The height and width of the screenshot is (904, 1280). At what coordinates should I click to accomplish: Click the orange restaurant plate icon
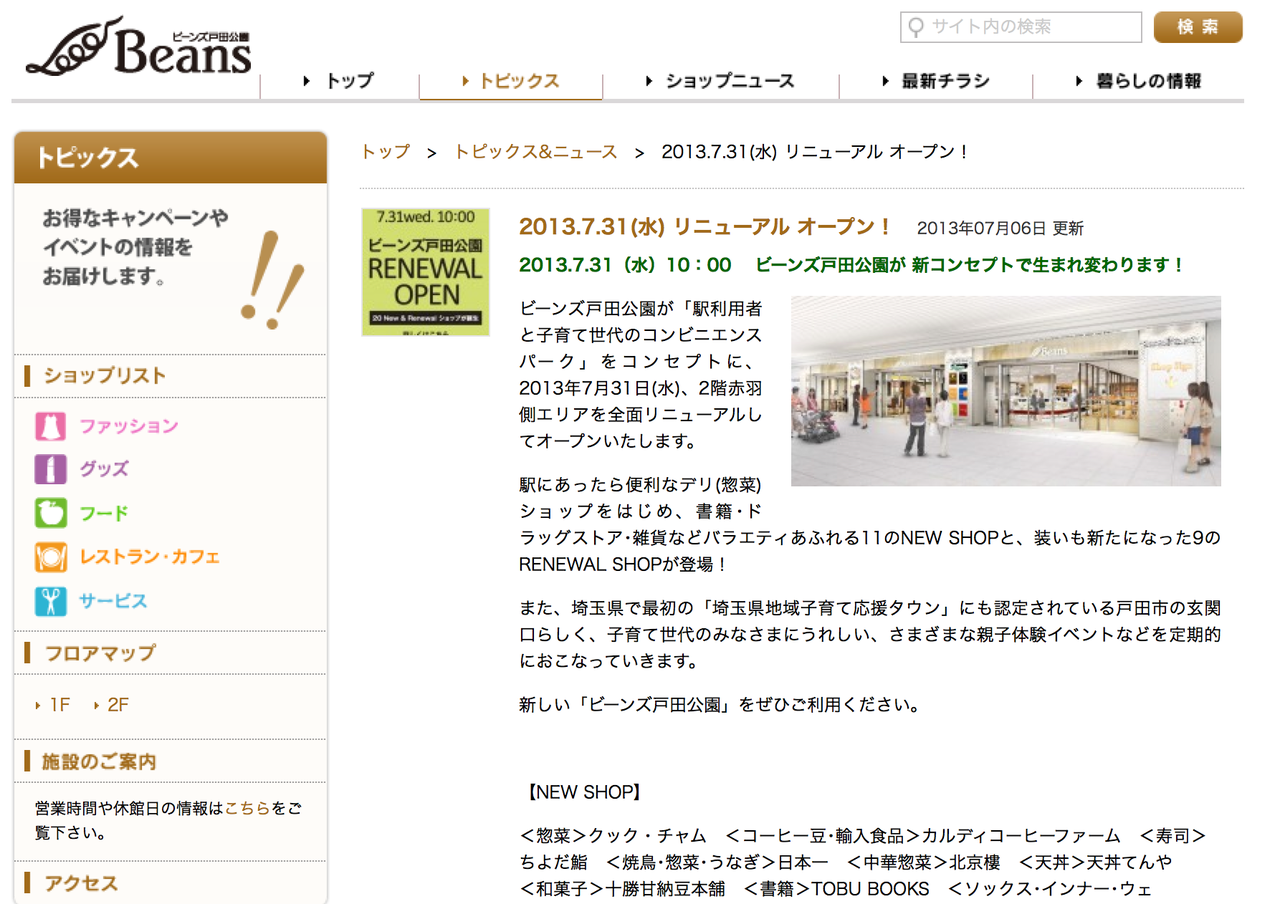(x=50, y=557)
